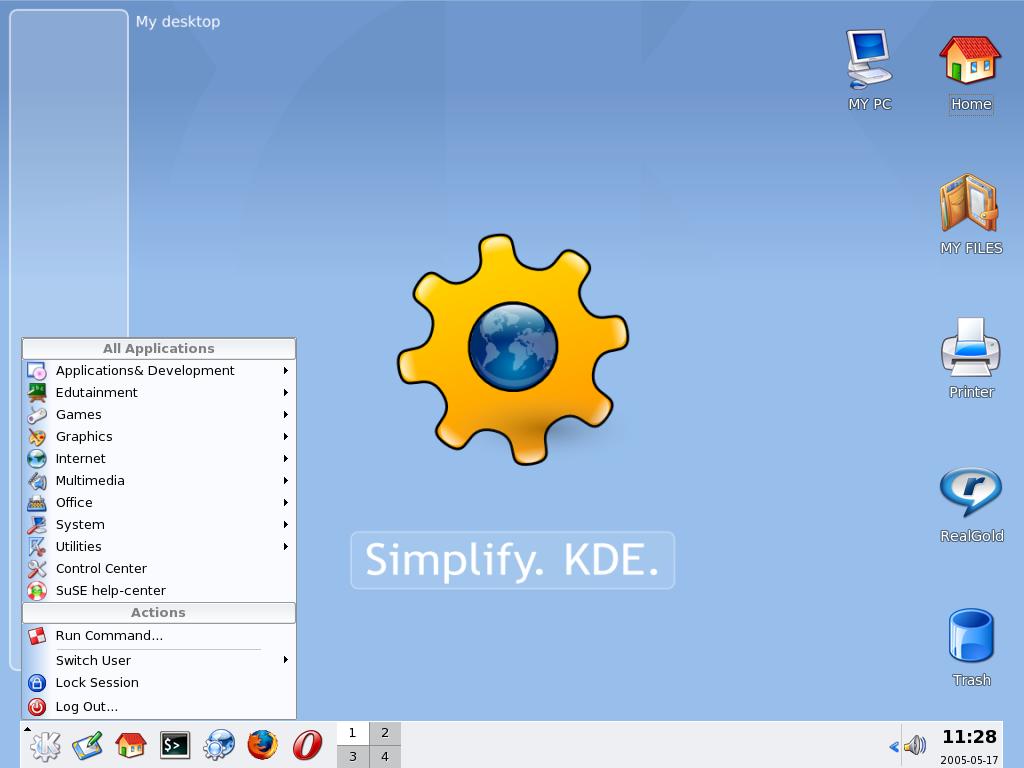
Task: Click the Multimedia speaker icon in menu
Action: (x=37, y=481)
